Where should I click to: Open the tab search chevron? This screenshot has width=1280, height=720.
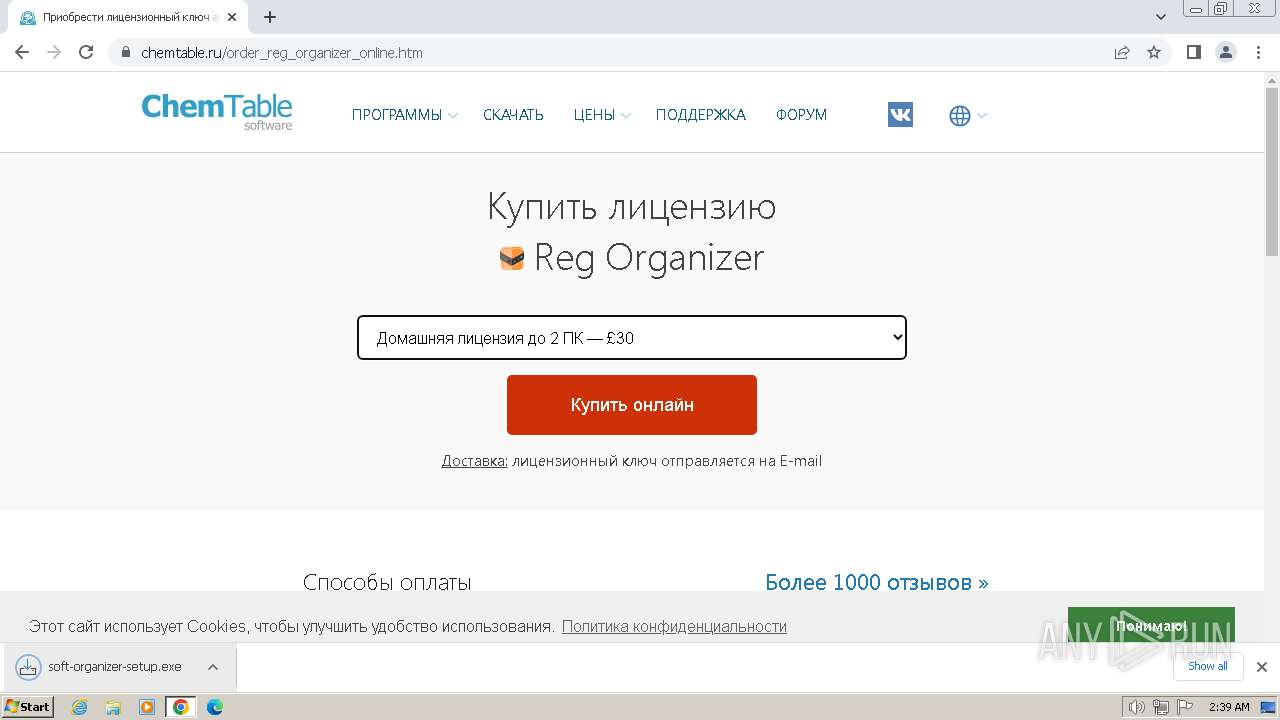click(x=1161, y=17)
